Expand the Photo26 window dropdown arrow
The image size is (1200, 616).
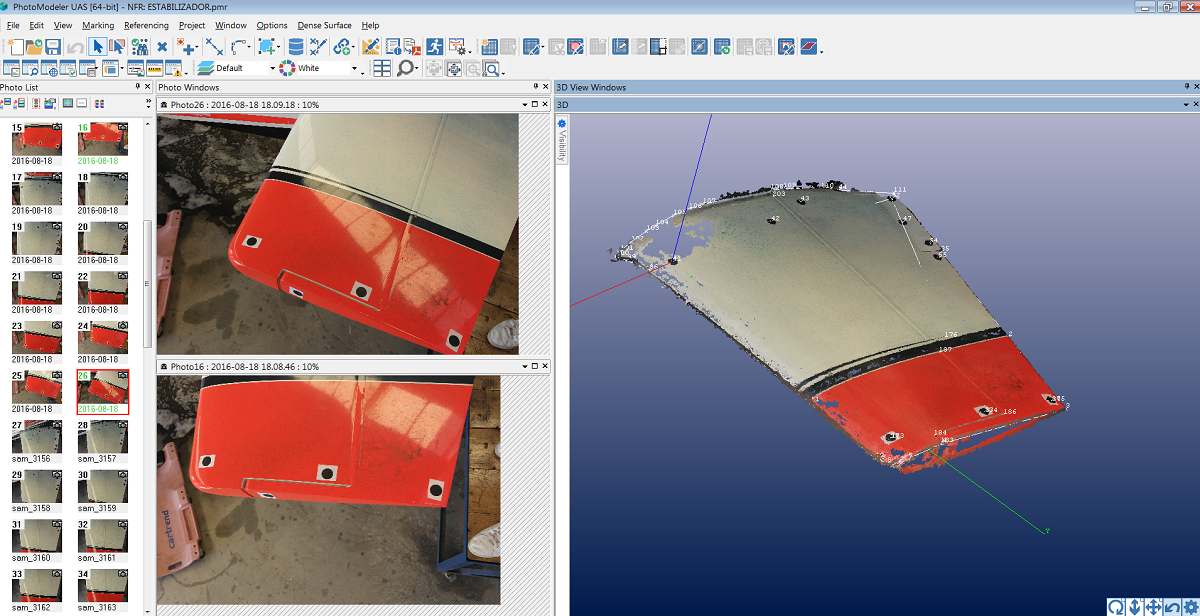tap(524, 104)
